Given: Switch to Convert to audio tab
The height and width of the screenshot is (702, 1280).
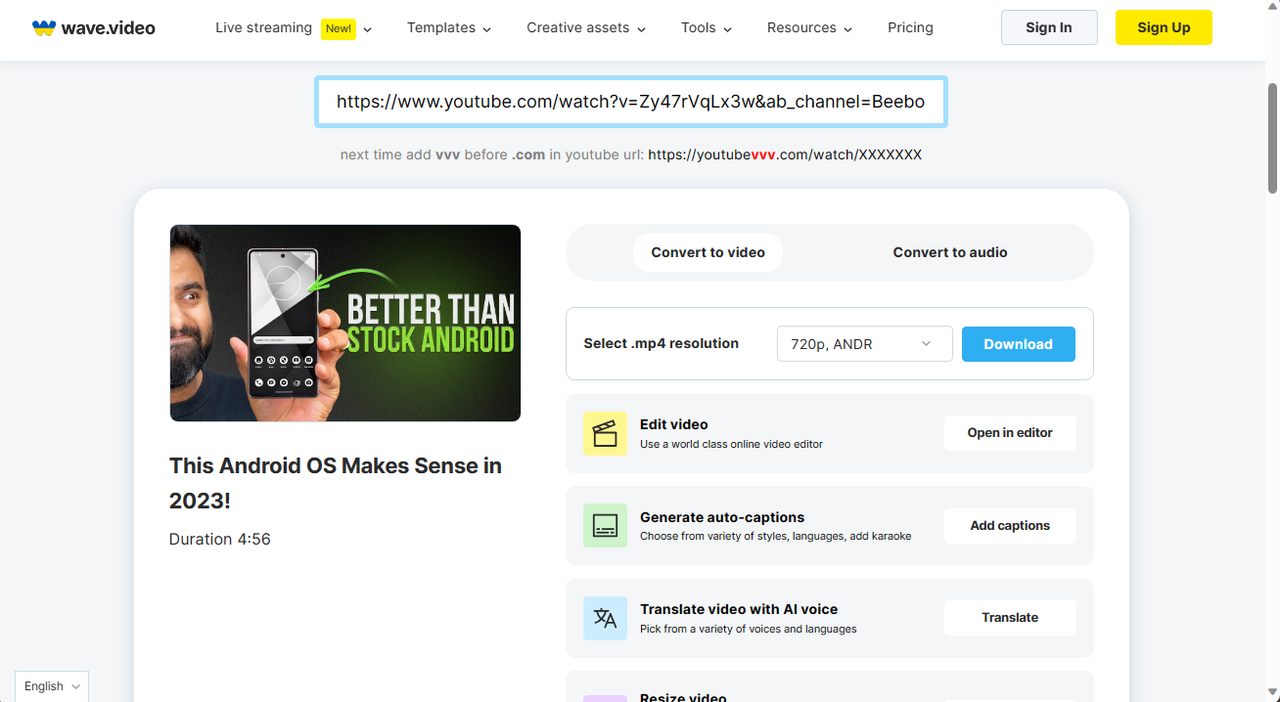Looking at the screenshot, I should click(x=950, y=252).
